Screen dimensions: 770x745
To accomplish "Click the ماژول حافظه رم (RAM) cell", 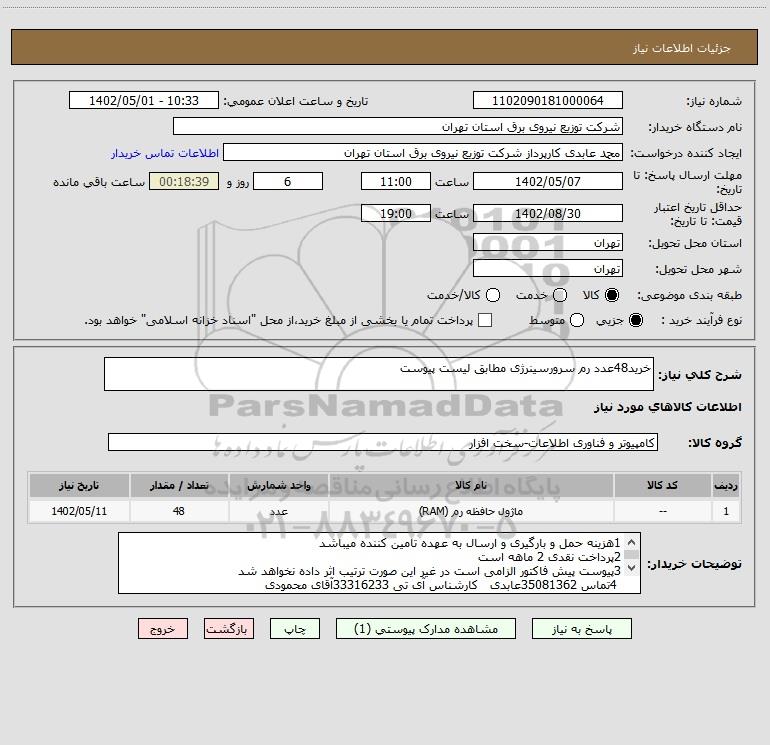I will coord(471,511).
